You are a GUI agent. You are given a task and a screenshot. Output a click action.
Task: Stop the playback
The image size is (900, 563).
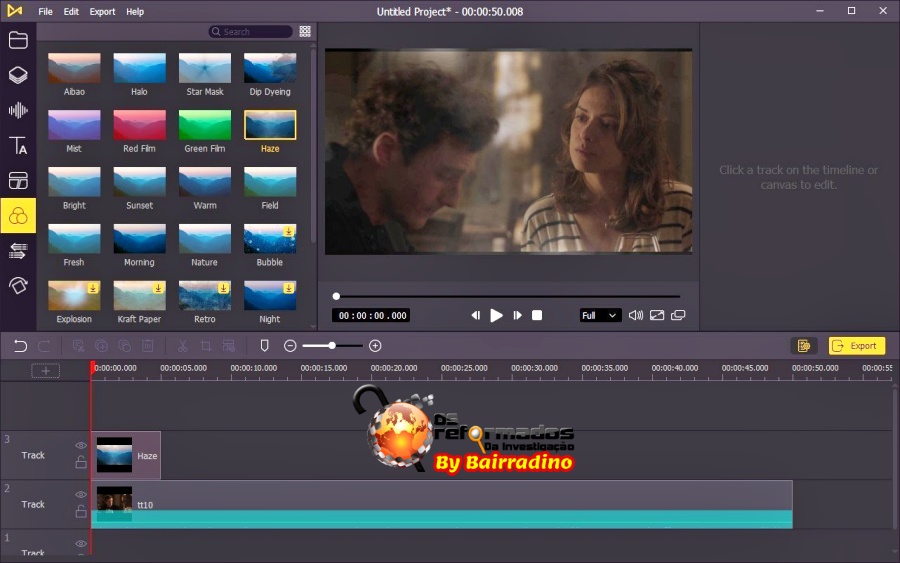[x=537, y=315]
